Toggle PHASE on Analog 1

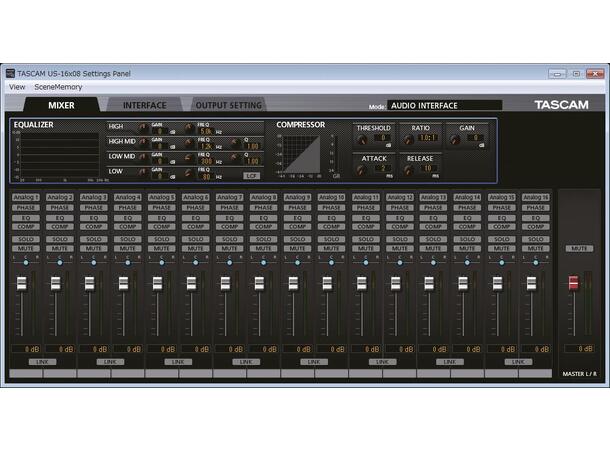(26, 208)
